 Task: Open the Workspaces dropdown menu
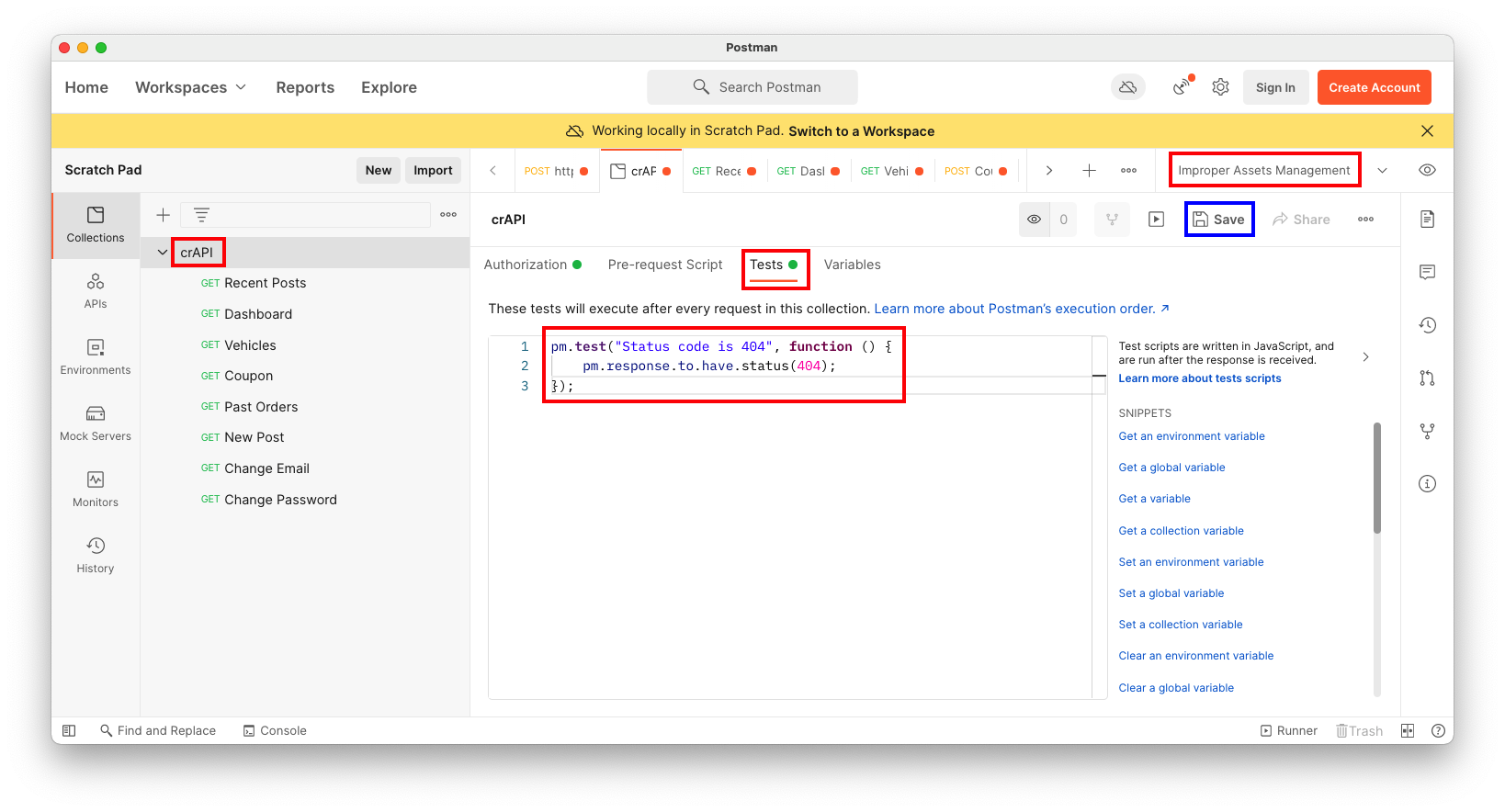point(191,87)
